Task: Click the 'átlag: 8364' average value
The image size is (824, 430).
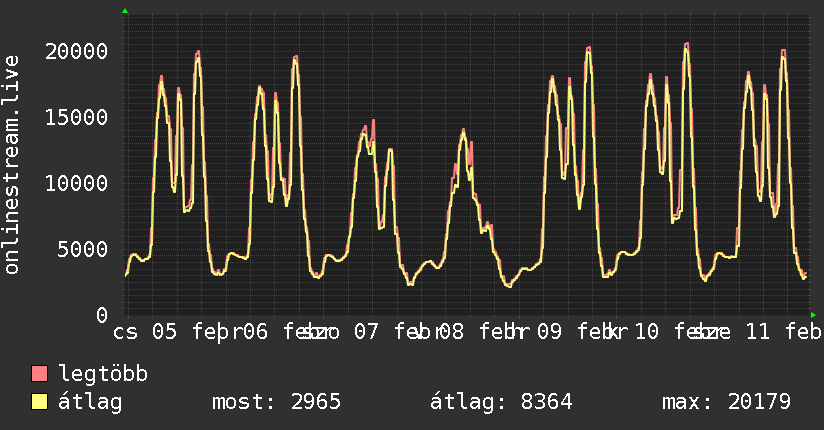Action: click(501, 402)
